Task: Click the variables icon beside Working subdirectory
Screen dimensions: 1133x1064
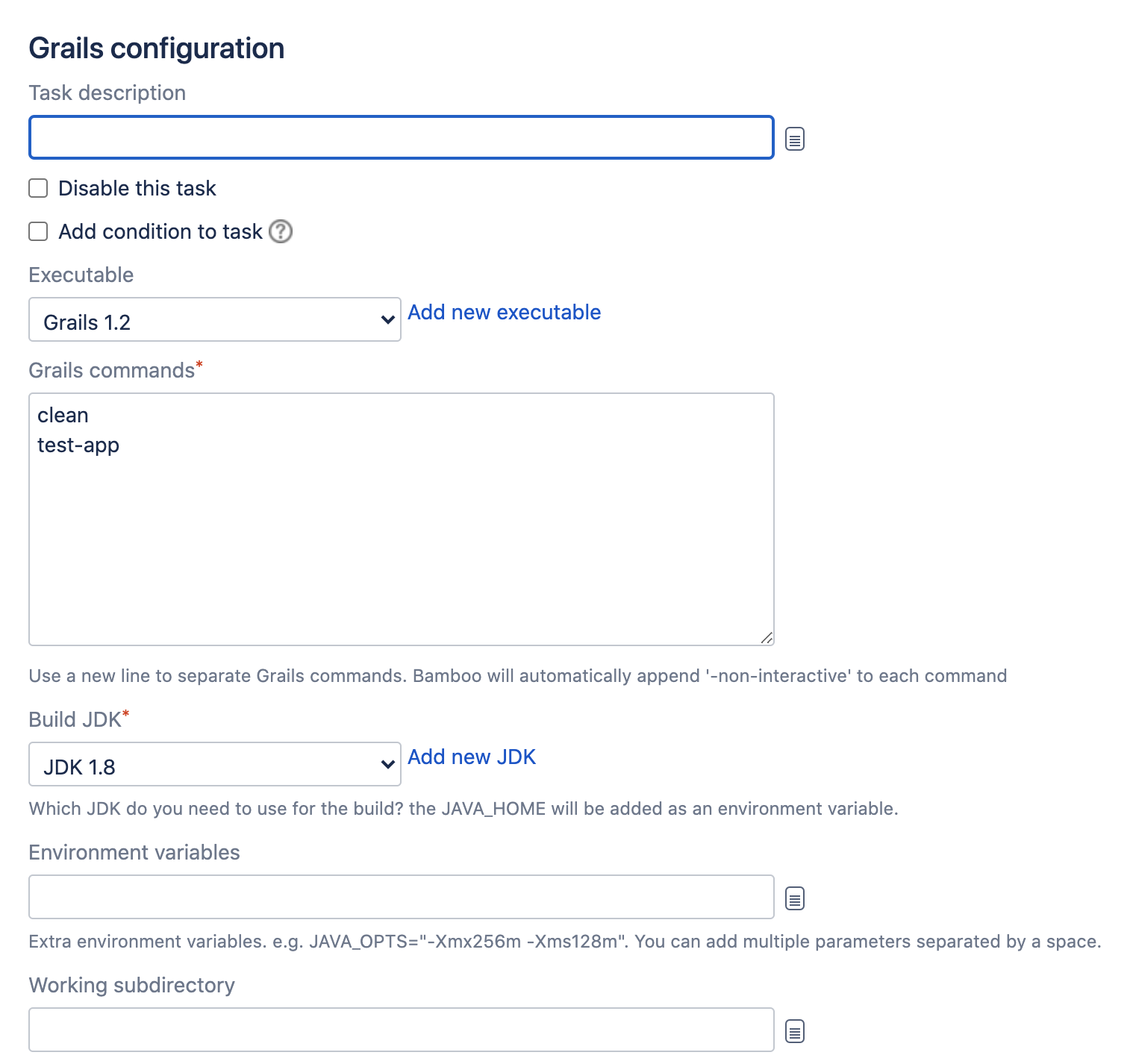Action: (795, 1031)
